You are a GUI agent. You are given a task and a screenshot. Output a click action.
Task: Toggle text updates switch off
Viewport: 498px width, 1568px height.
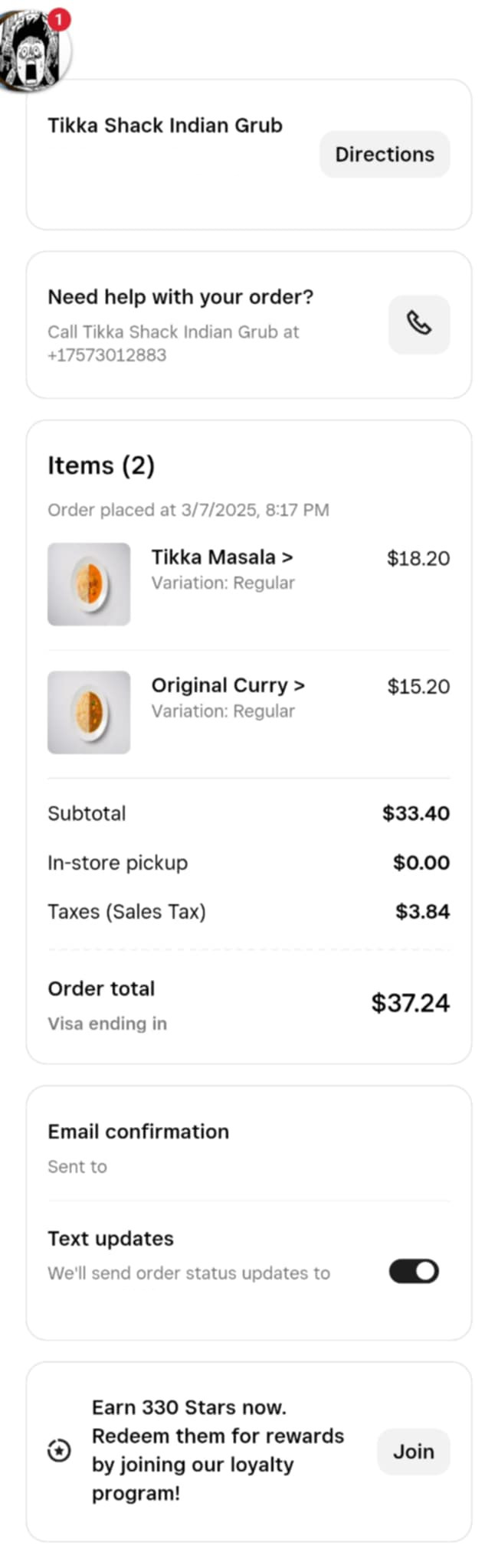414,1272
